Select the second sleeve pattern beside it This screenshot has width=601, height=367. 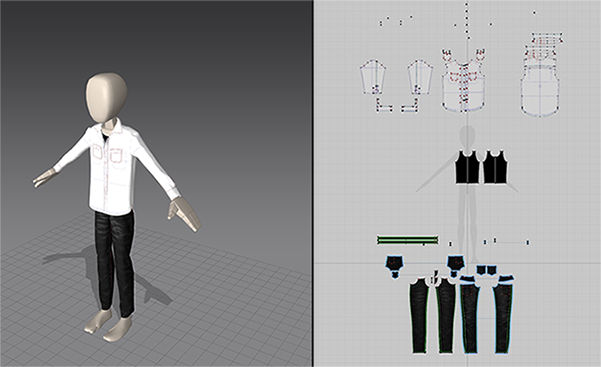coord(420,77)
